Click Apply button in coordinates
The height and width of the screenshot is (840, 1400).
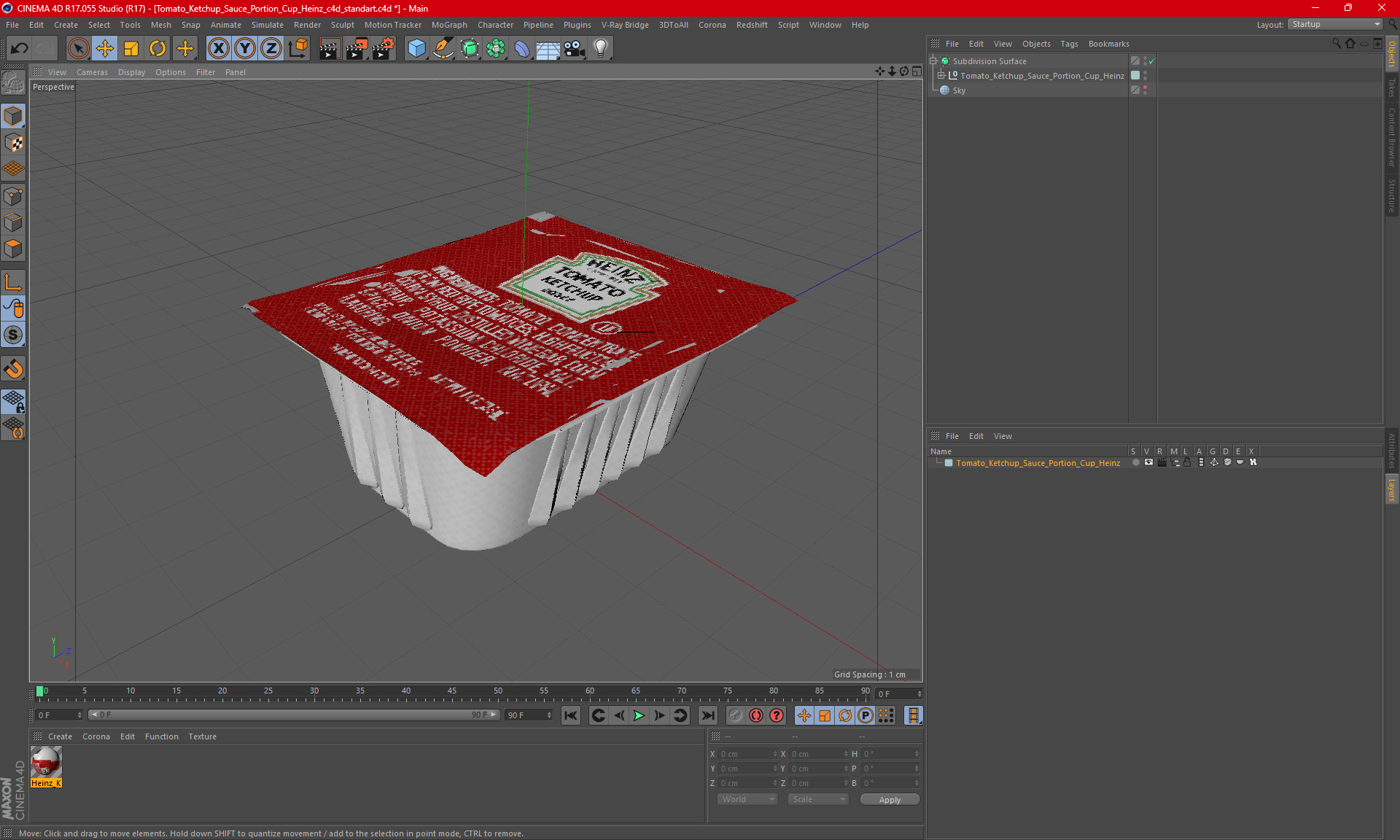pos(890,800)
